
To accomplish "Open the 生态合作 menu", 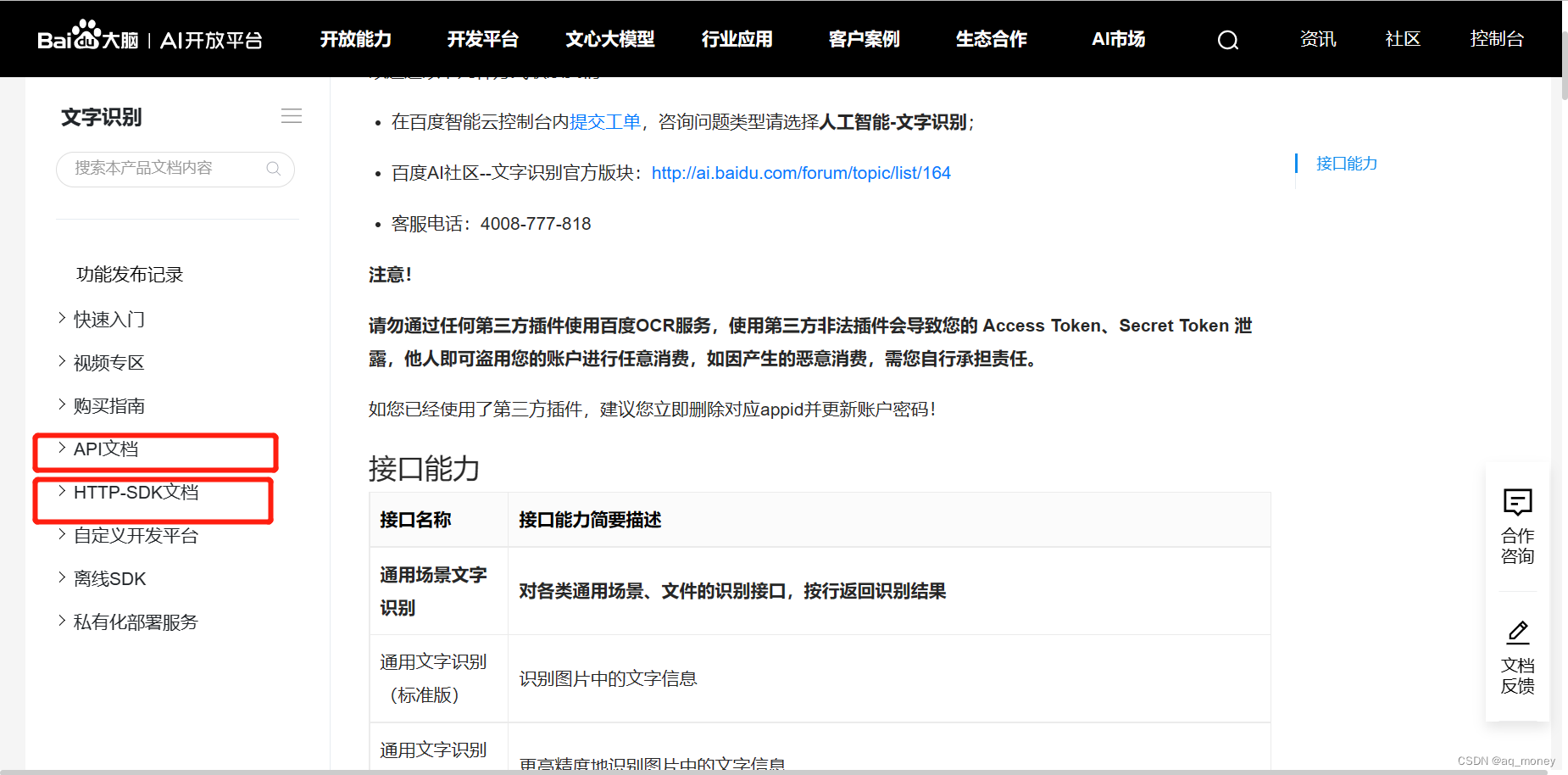I will pos(992,39).
